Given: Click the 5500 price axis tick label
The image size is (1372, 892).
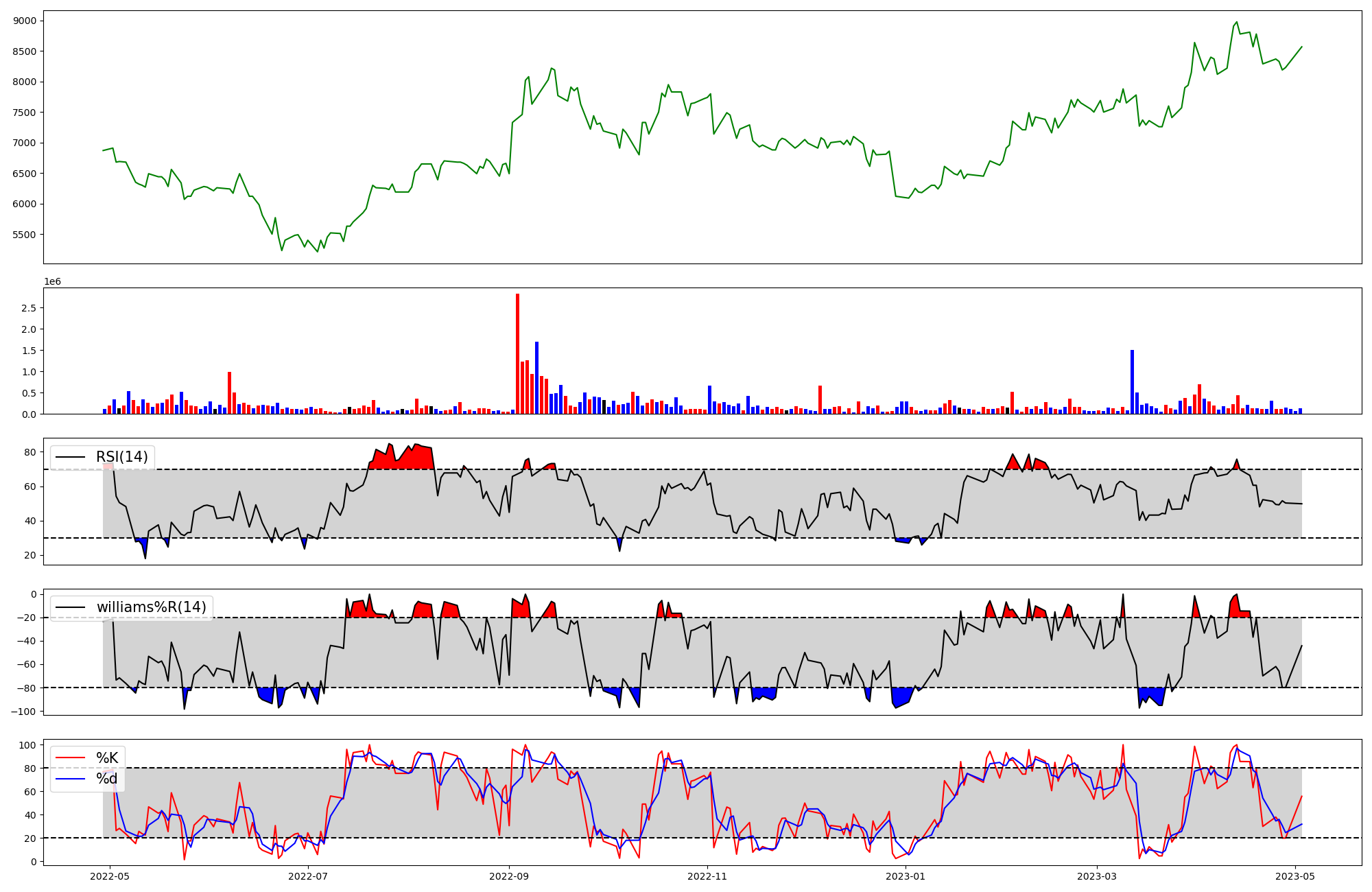Looking at the screenshot, I should (25, 235).
